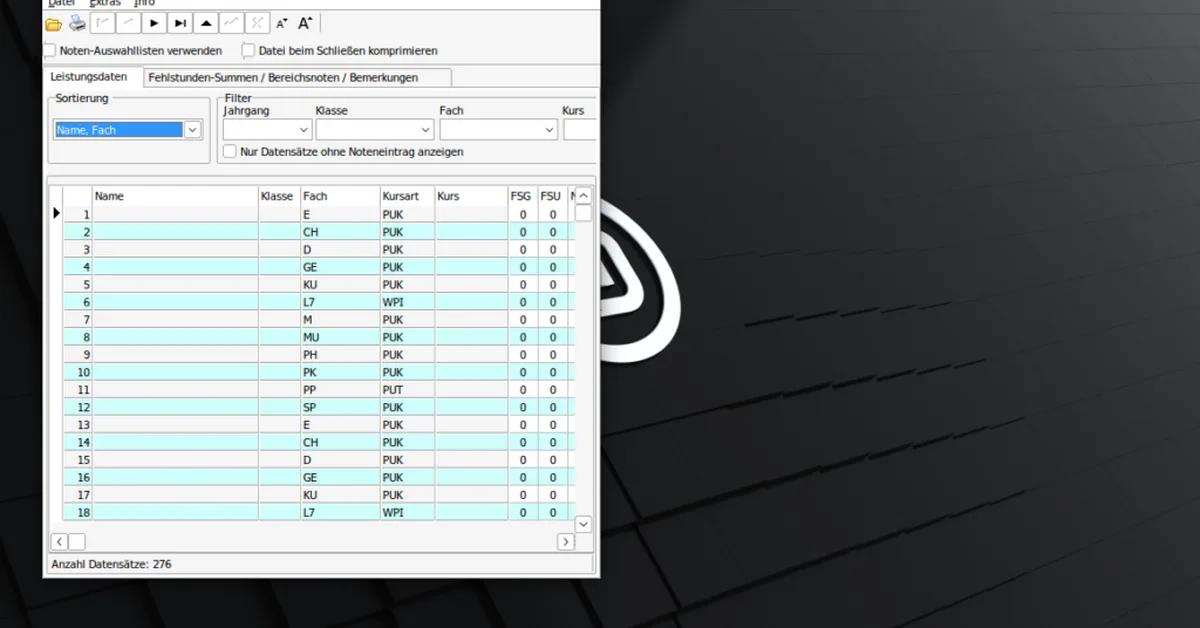Click the greyed-out first record arrow
The height and width of the screenshot is (628, 1200).
[x=102, y=23]
